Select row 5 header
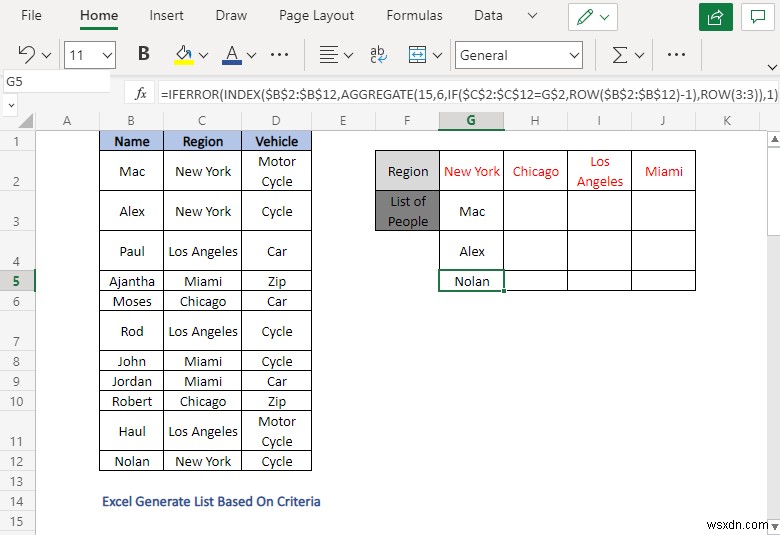This screenshot has width=780, height=535. tap(16, 281)
